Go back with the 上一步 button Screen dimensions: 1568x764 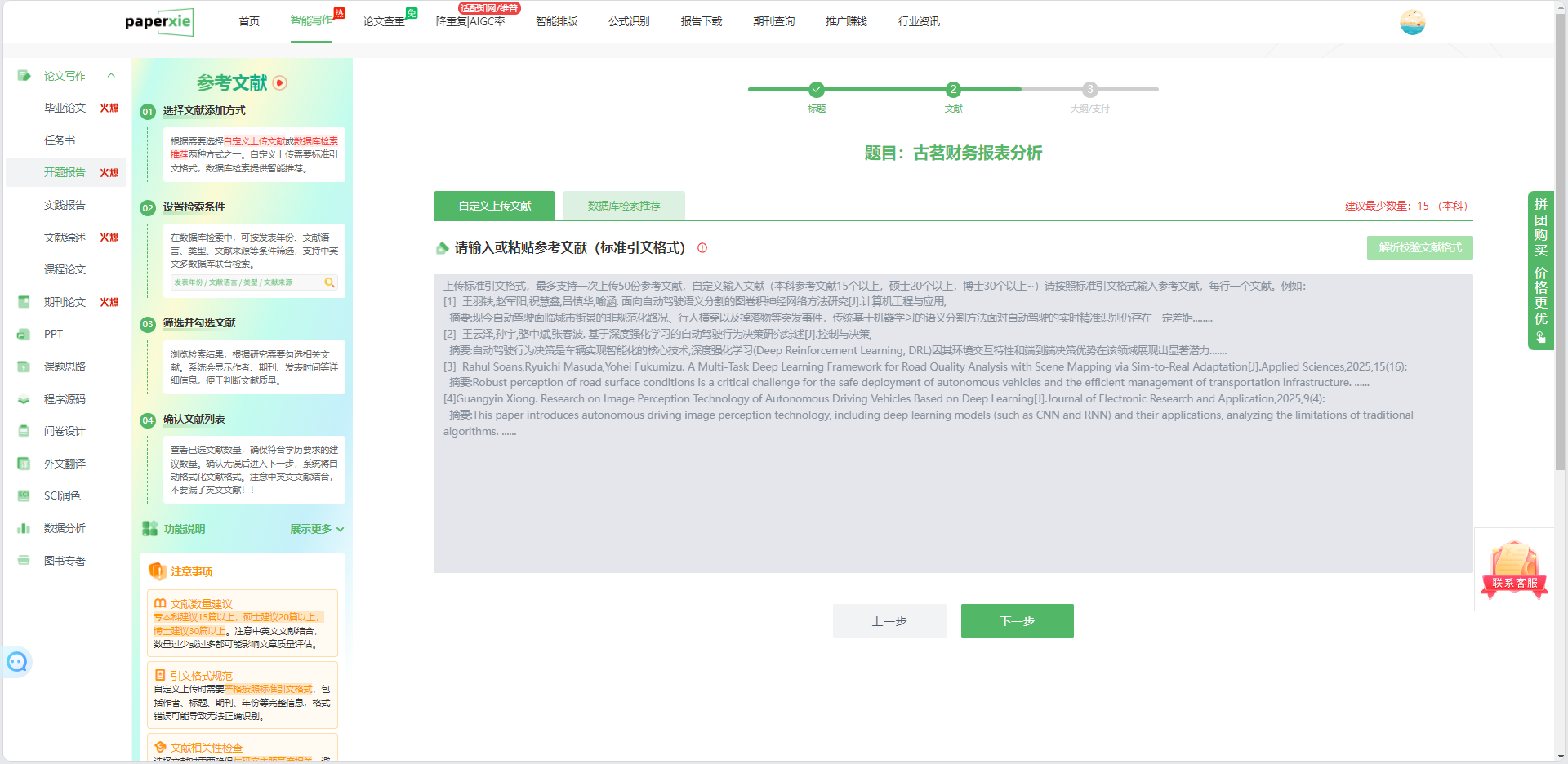point(889,621)
